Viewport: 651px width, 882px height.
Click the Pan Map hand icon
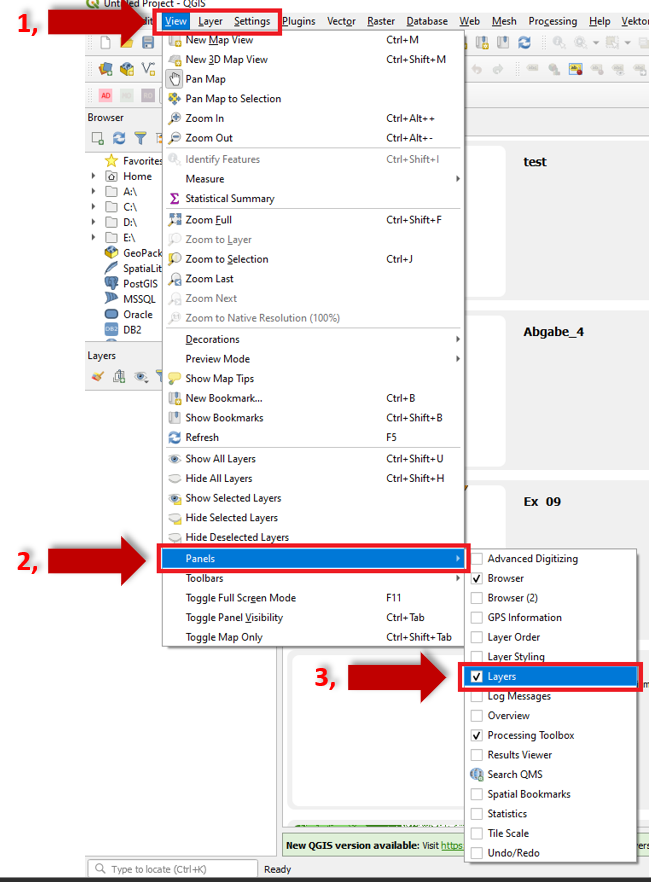point(175,79)
